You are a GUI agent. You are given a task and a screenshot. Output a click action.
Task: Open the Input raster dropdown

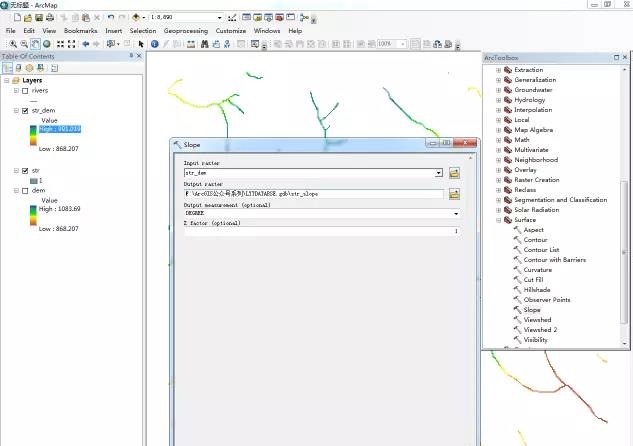438,173
